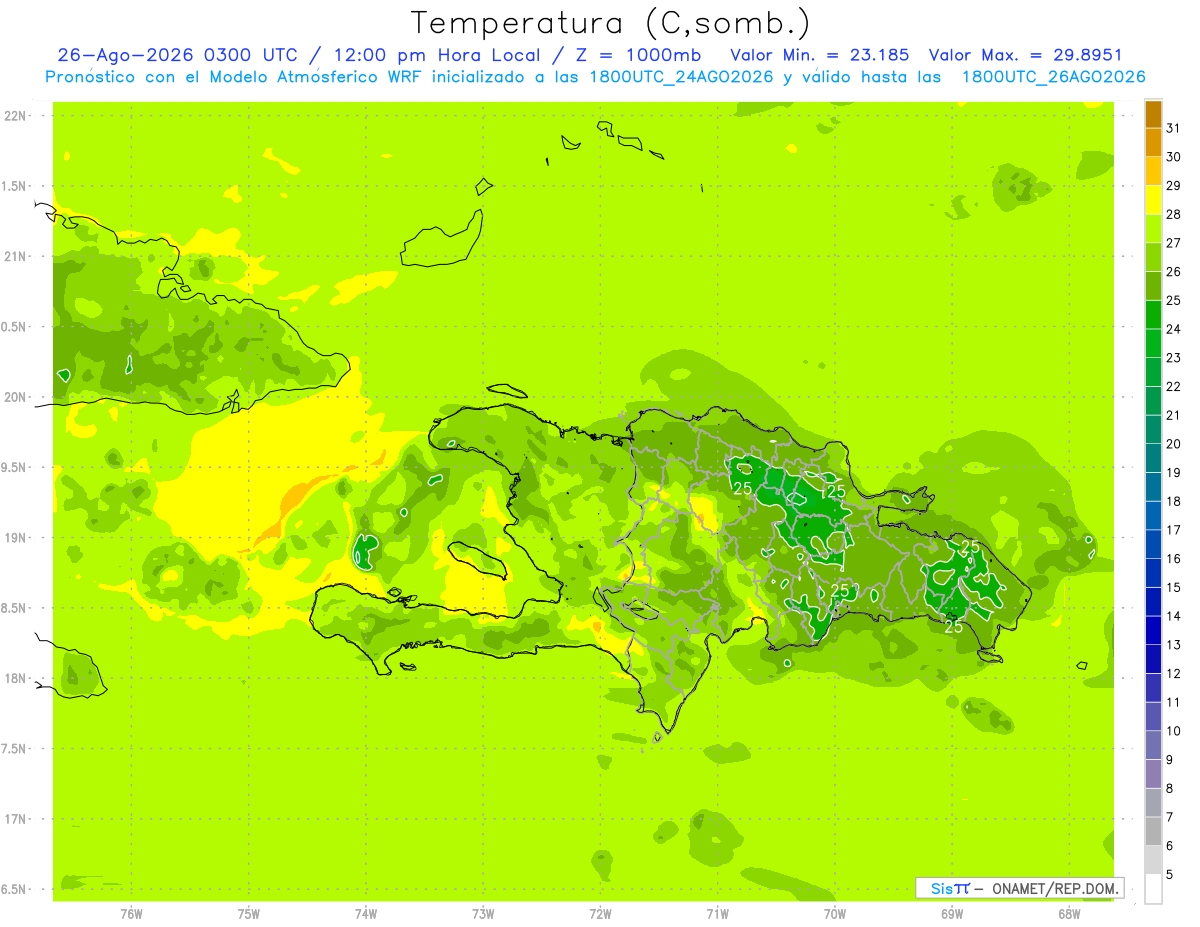Viewport: 1200px width, 927px height.
Task: Click the 'Sistt - ONAMET/REP.DOM.' credit box
Action: [x=1019, y=888]
